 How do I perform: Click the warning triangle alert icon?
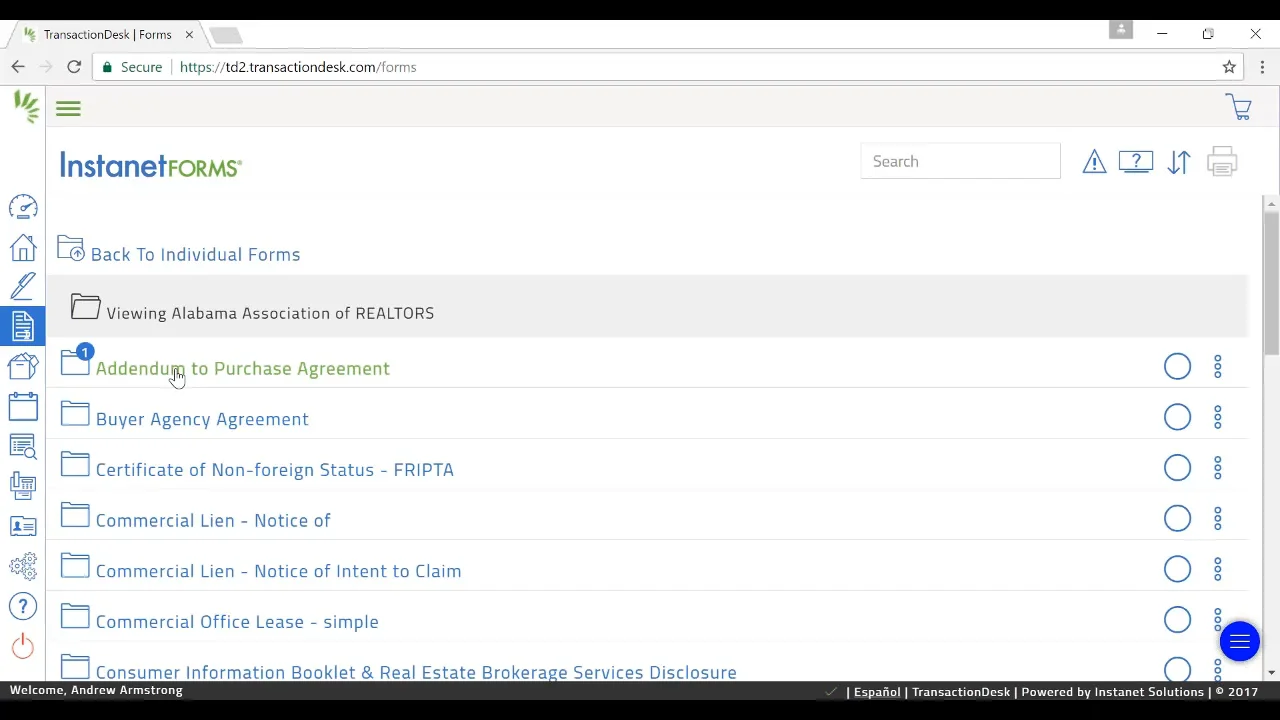point(1094,162)
